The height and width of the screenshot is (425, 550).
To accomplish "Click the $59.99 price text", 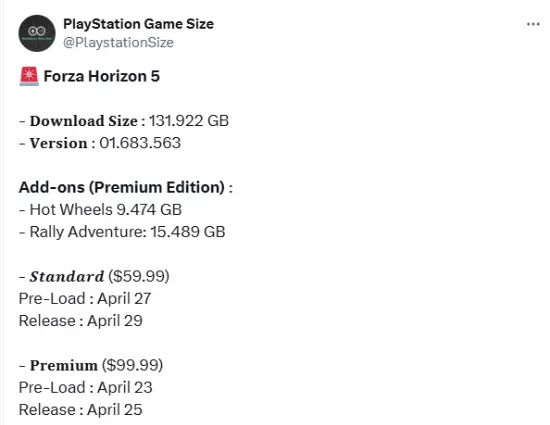I will click(139, 276).
